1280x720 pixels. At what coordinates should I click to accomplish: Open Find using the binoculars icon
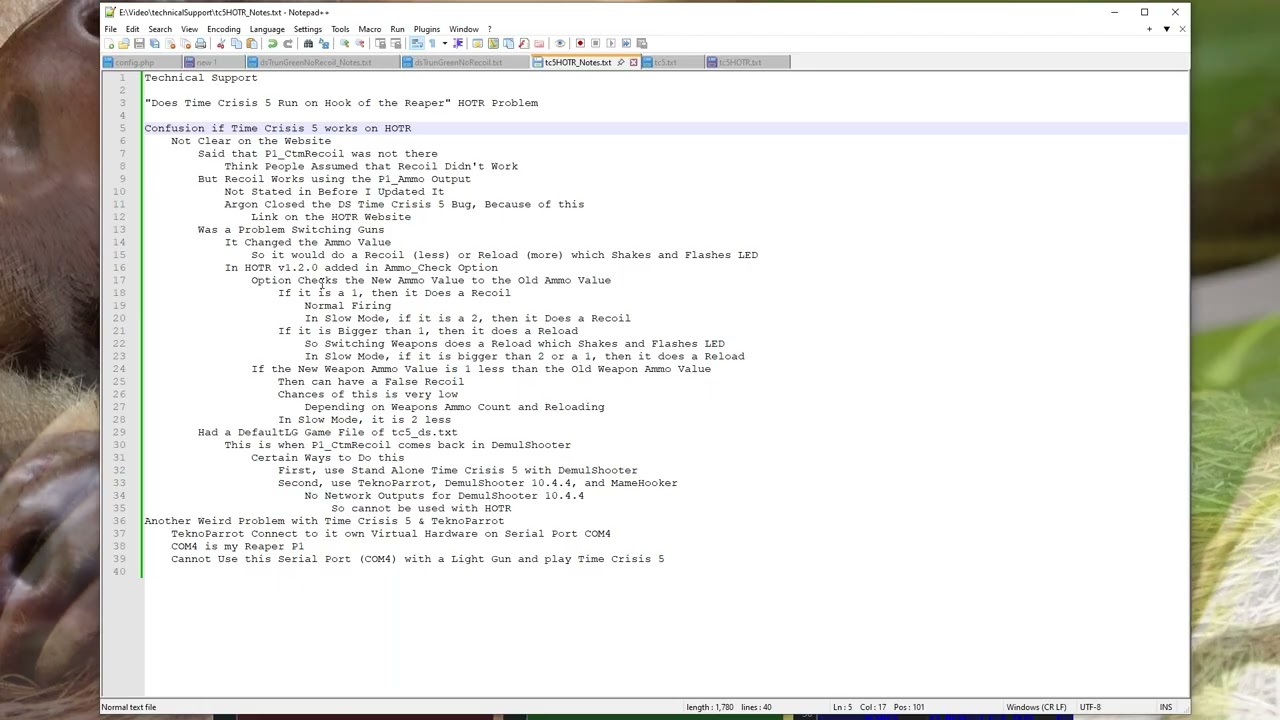[x=308, y=43]
